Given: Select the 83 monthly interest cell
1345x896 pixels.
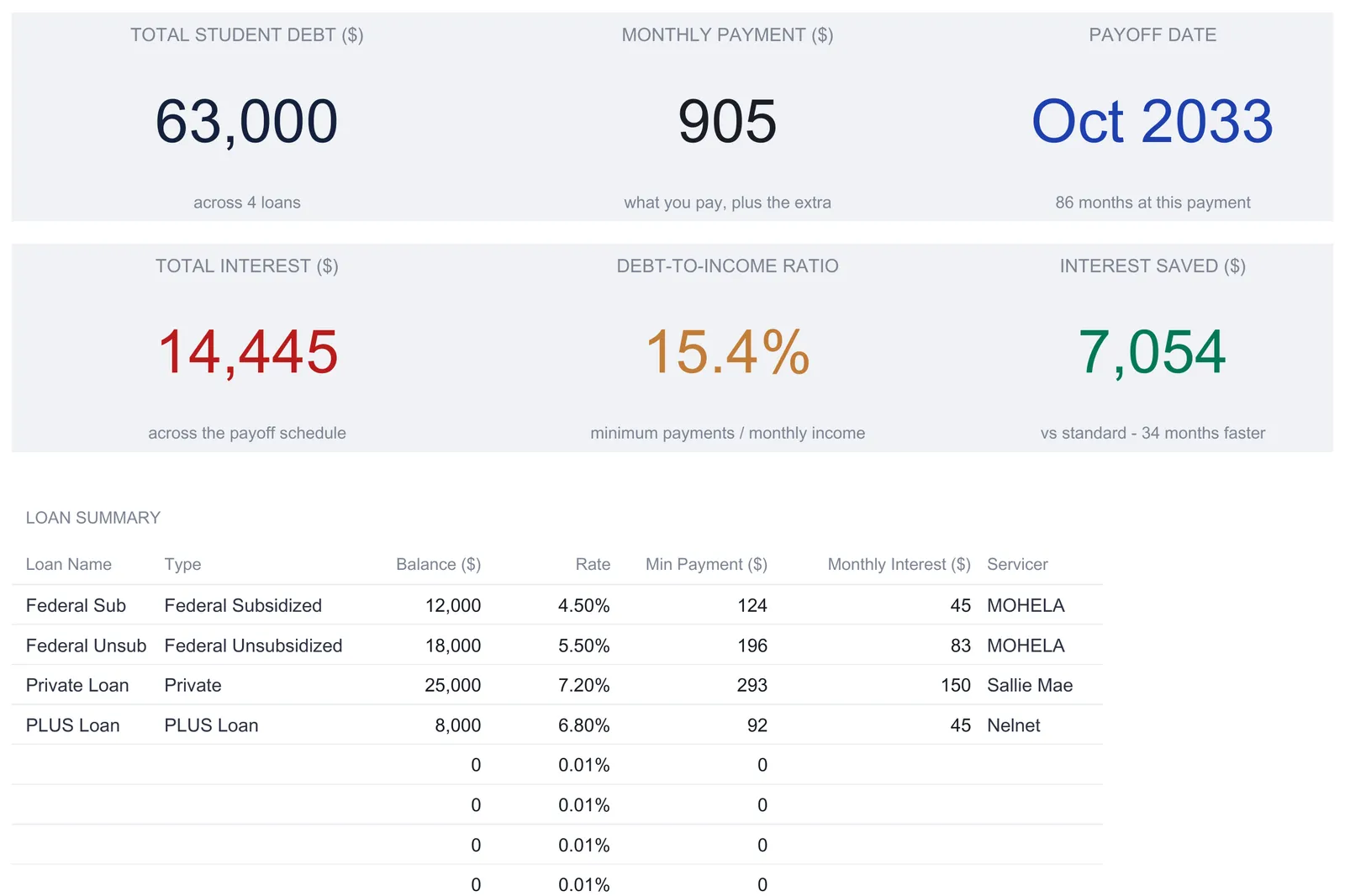Looking at the screenshot, I should click(x=961, y=646).
